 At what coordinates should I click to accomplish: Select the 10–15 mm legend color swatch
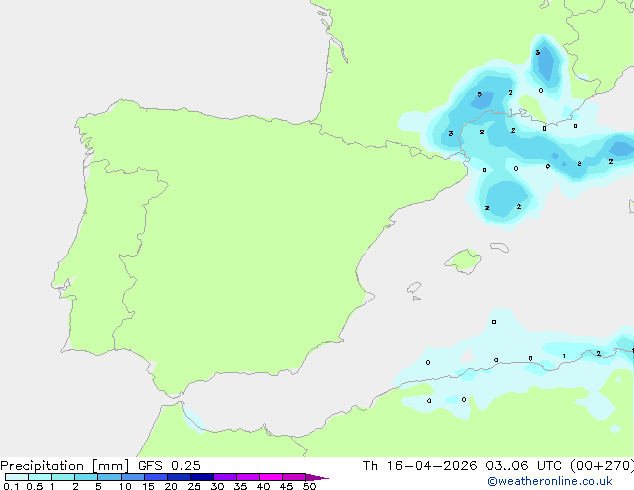[132, 477]
